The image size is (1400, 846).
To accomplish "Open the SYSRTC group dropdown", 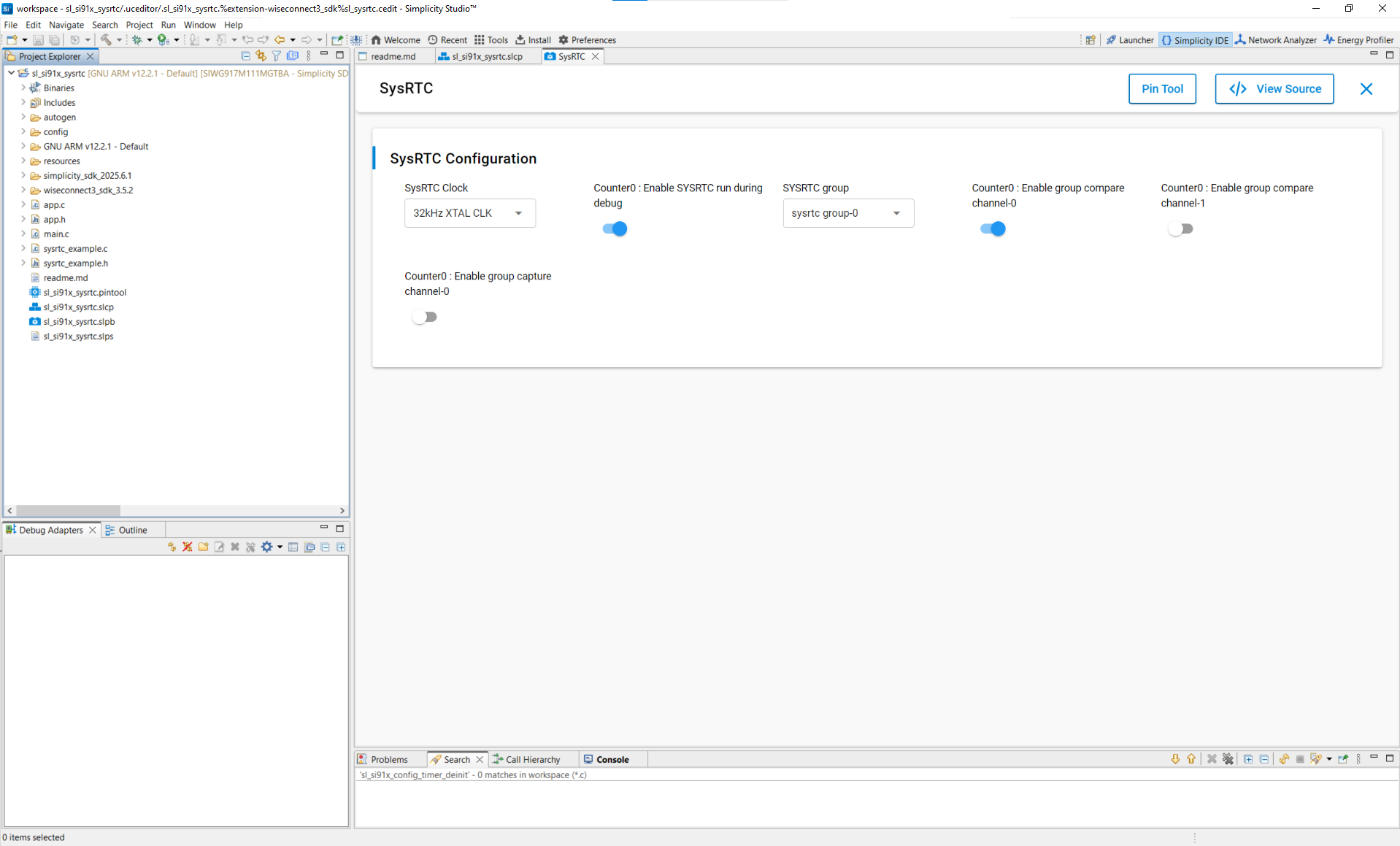I will [x=847, y=213].
